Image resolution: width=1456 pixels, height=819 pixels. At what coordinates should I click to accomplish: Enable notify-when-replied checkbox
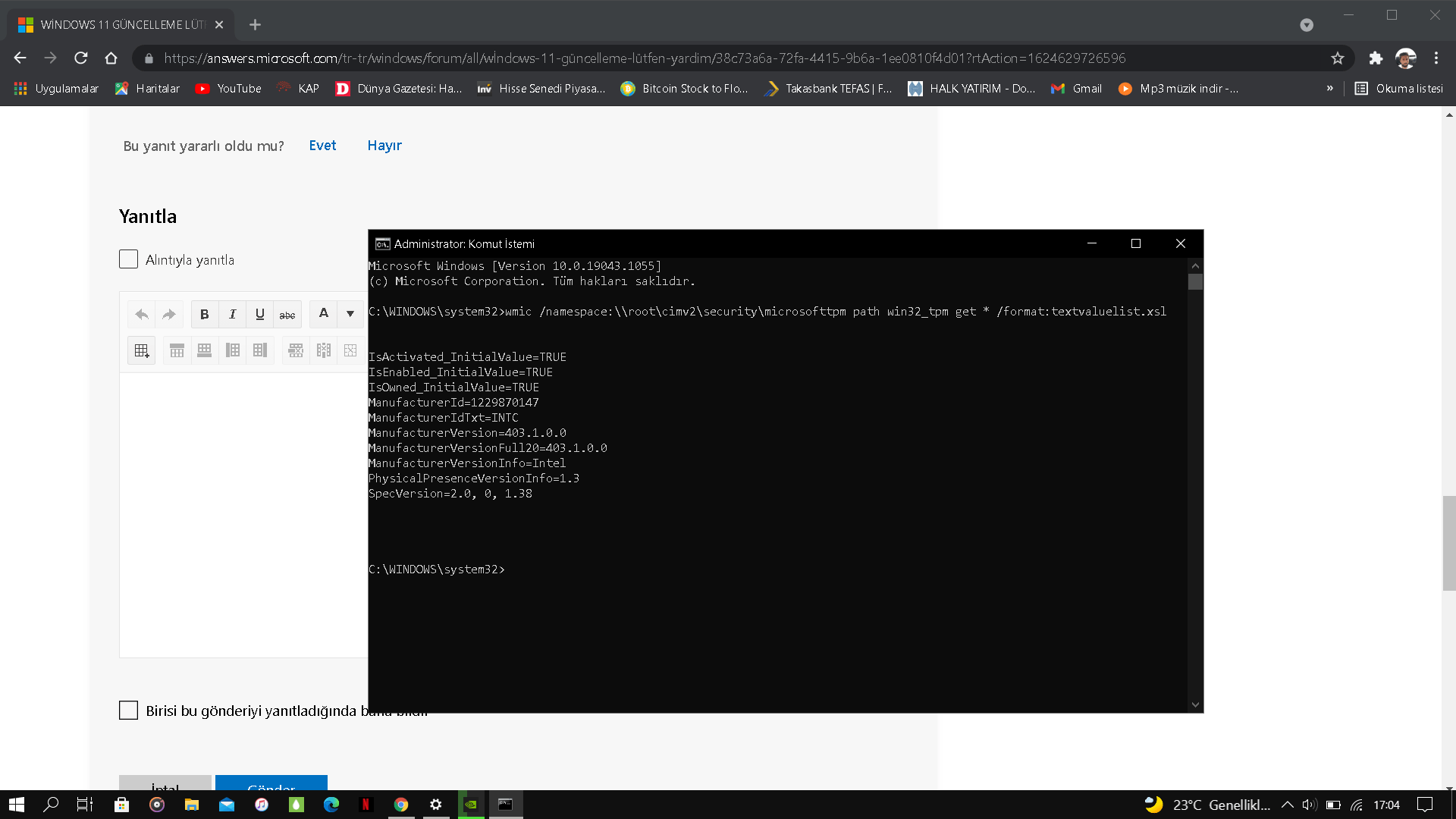click(x=128, y=711)
